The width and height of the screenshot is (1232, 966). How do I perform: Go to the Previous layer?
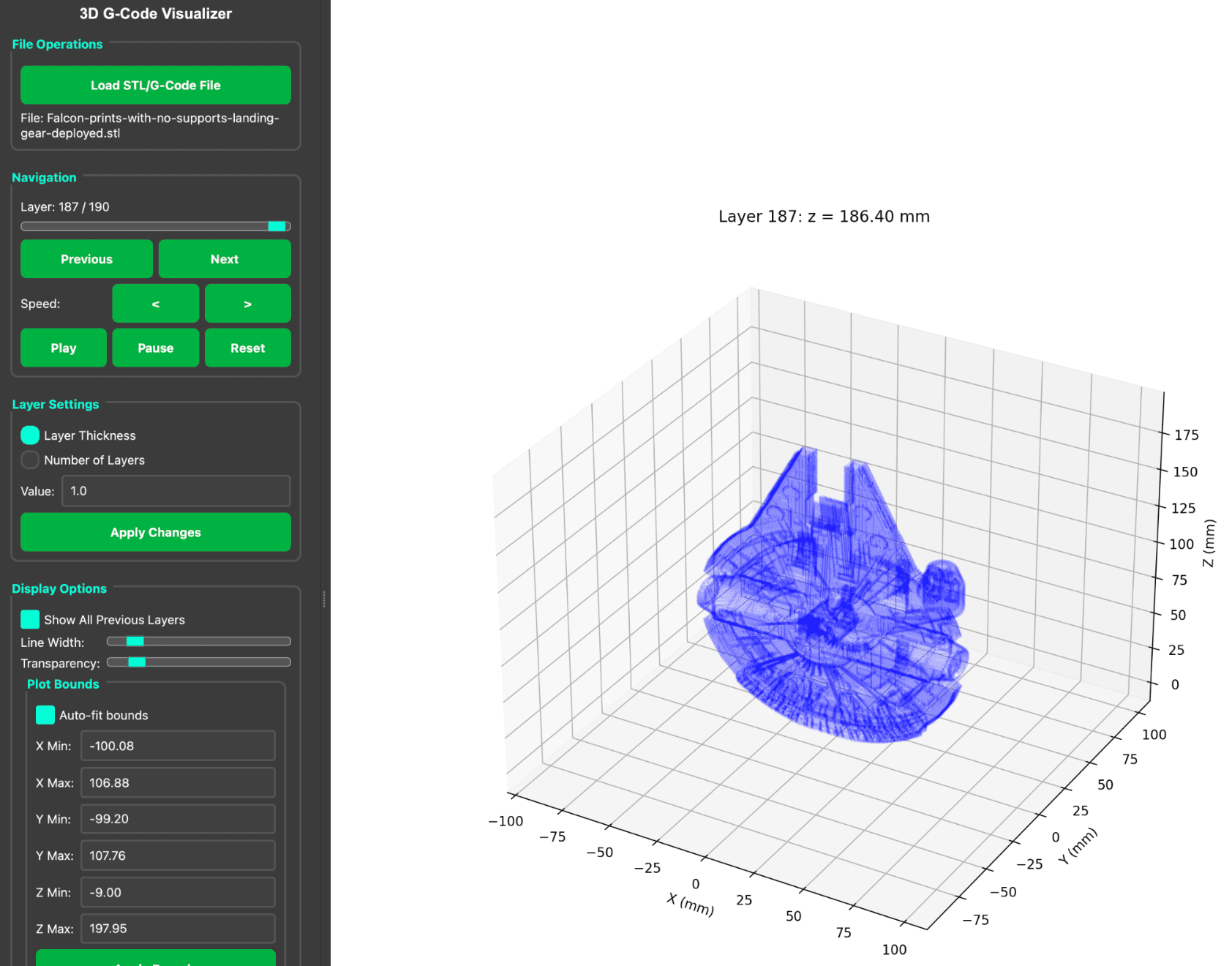(86, 259)
